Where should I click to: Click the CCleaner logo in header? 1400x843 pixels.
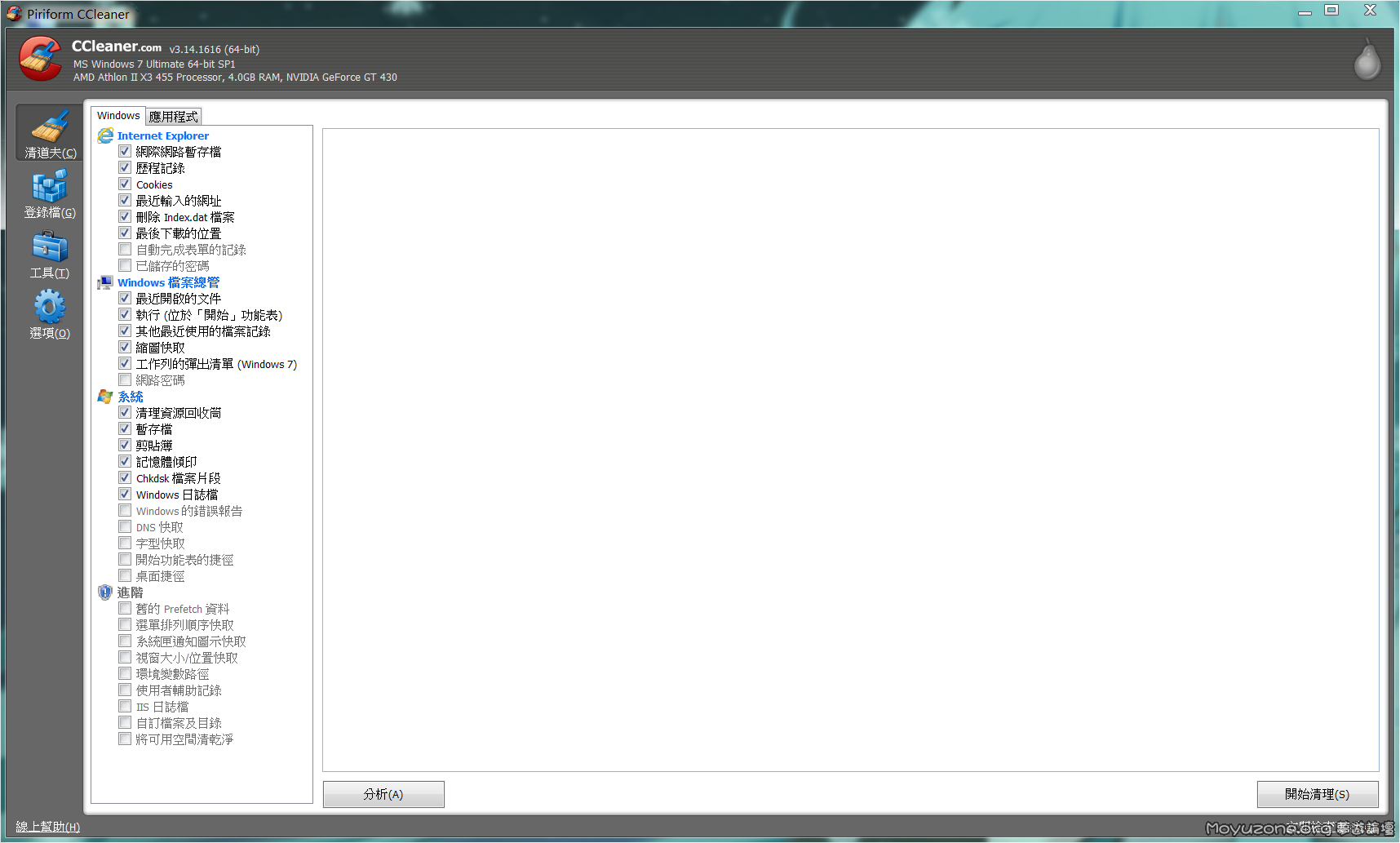pyautogui.click(x=41, y=59)
